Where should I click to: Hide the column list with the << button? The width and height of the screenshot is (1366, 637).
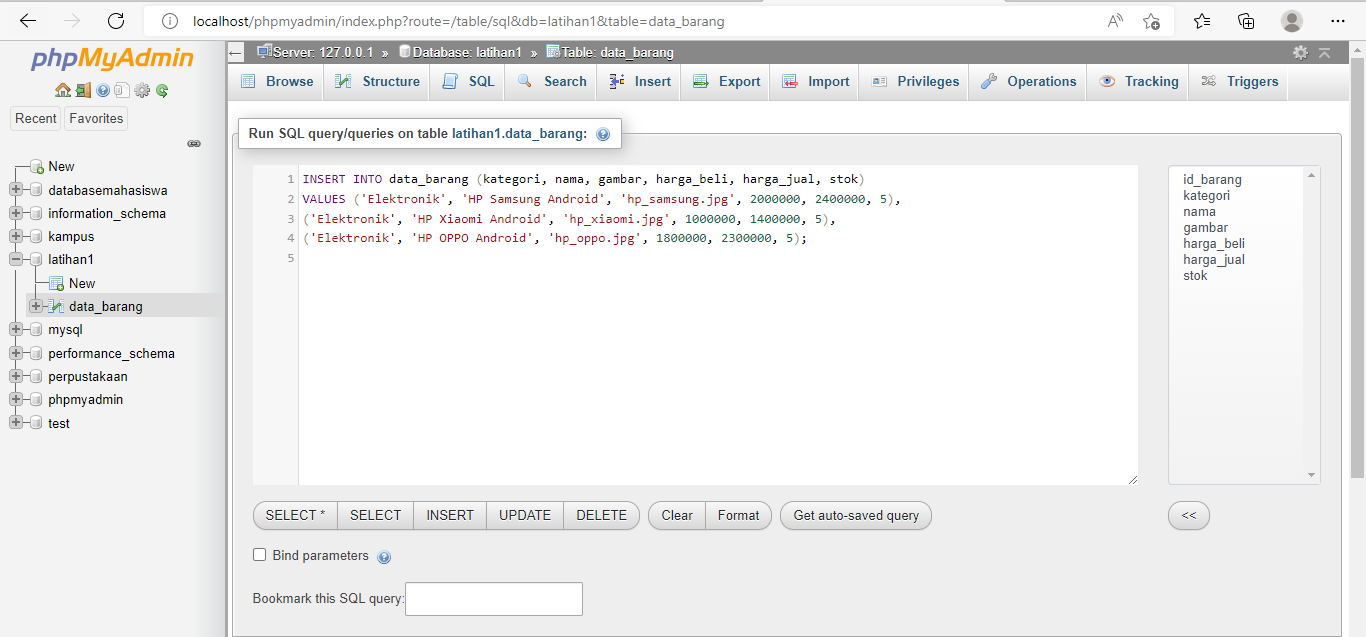(x=1188, y=515)
